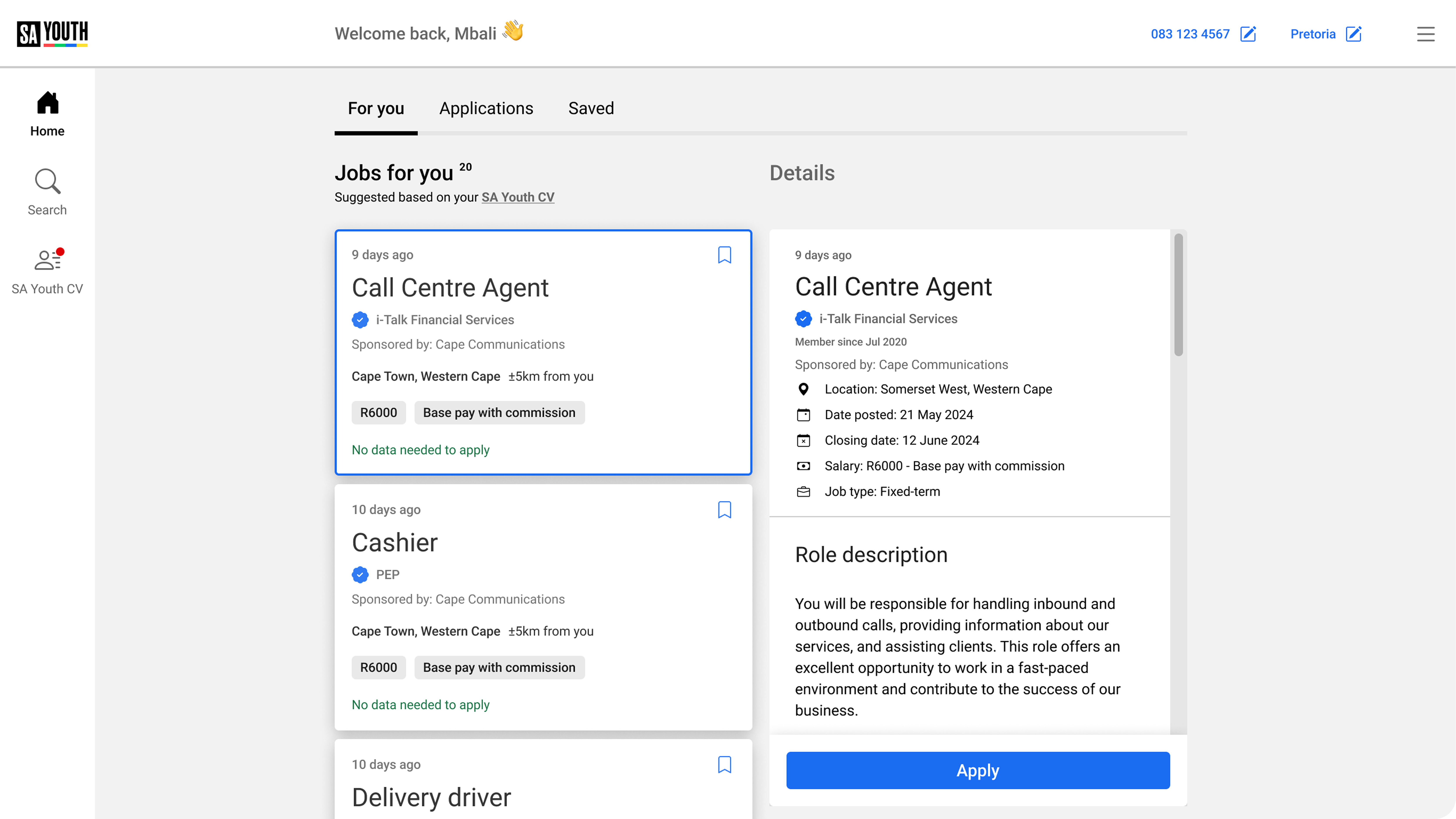Click i-Talk verified badge in details
The image size is (1456, 819).
point(803,319)
